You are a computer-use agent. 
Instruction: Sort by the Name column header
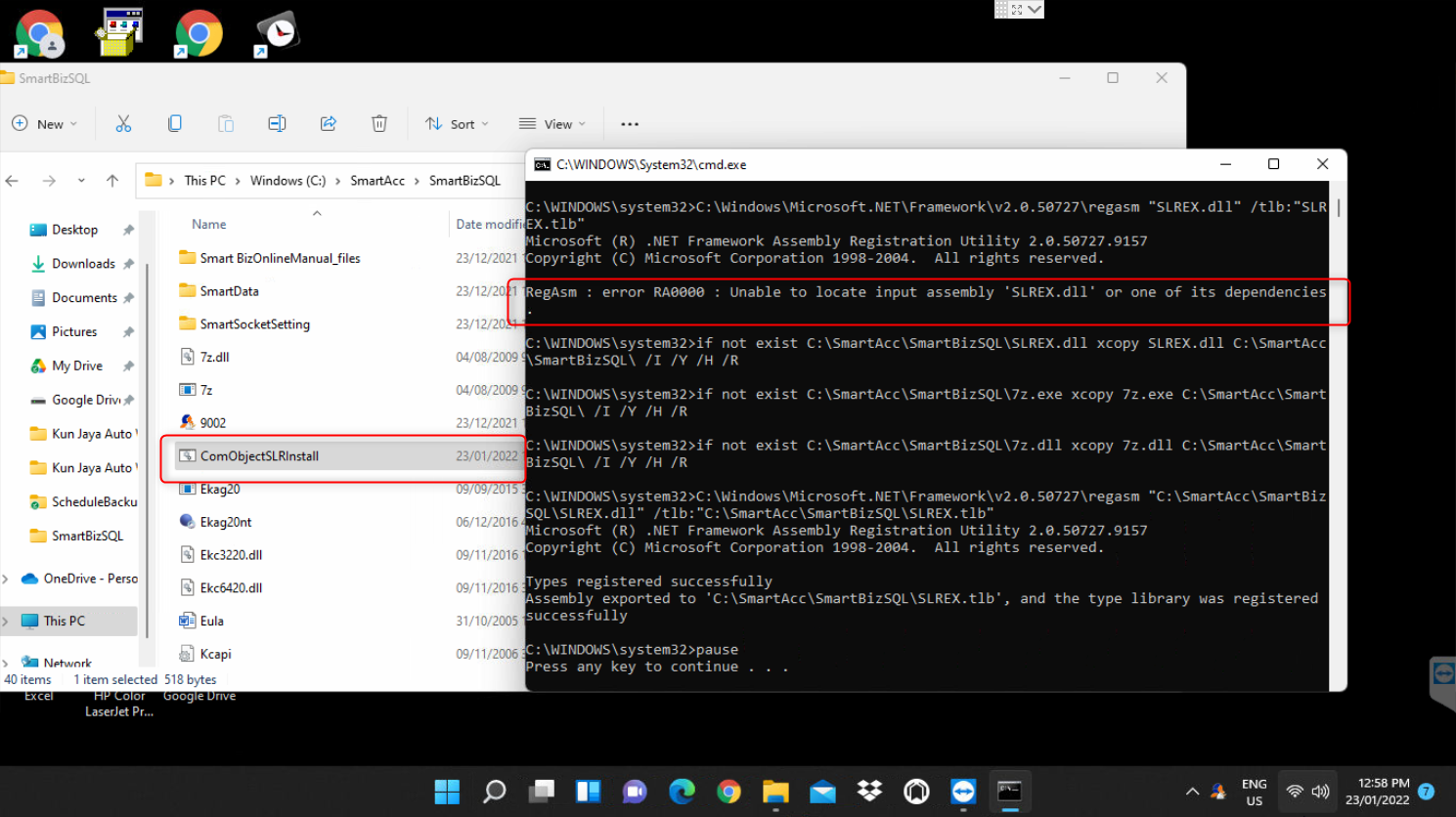(208, 225)
